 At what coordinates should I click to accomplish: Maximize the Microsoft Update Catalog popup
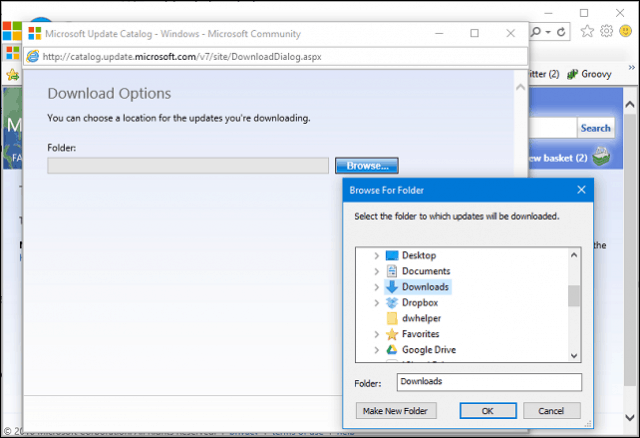[474, 33]
